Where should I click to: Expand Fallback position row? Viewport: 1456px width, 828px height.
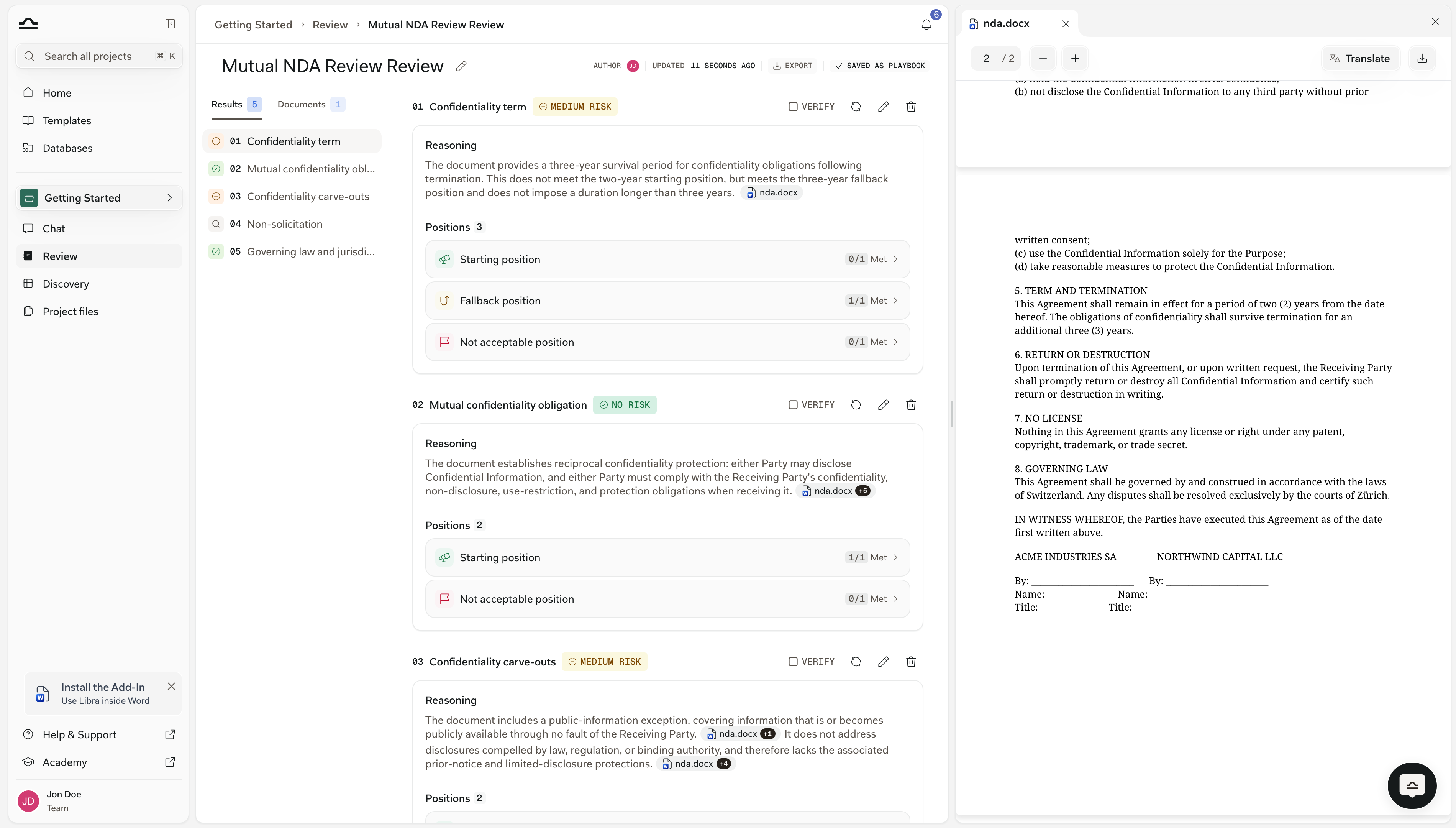[x=667, y=301]
